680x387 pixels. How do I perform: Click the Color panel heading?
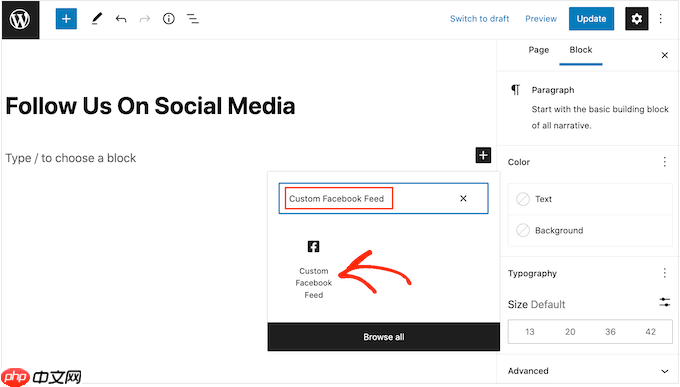pos(519,162)
